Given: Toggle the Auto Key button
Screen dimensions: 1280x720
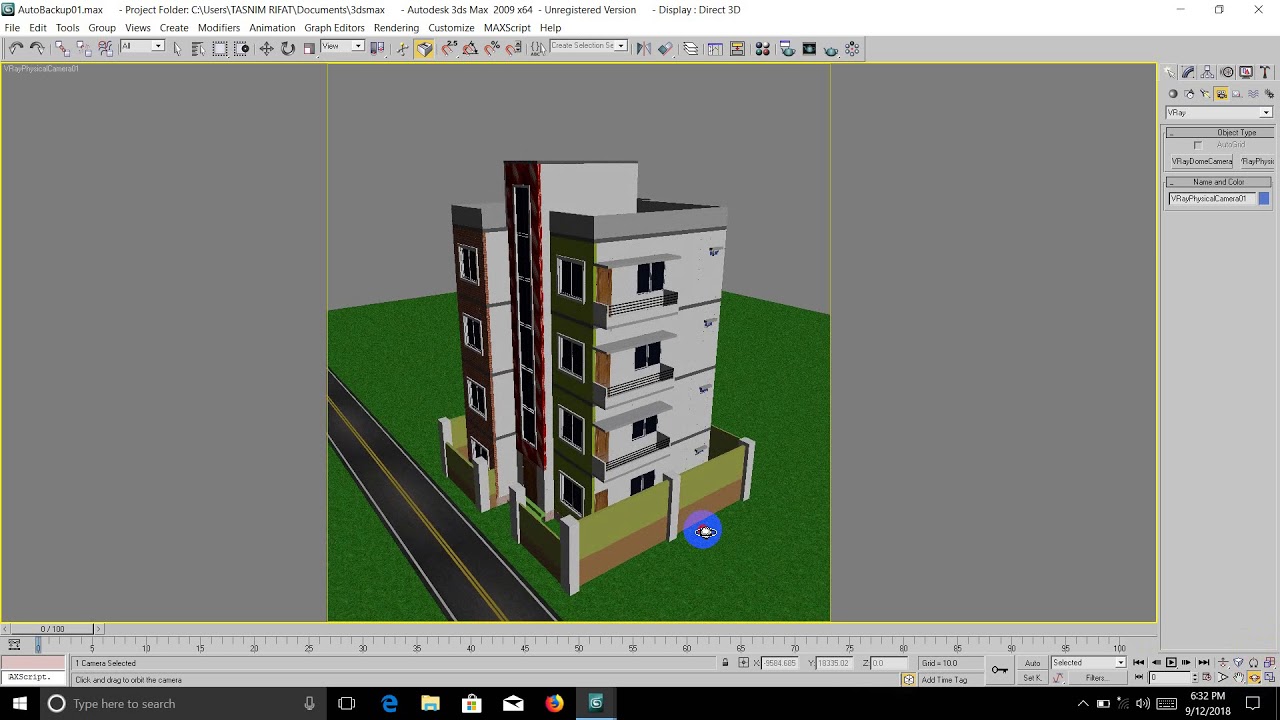Looking at the screenshot, I should (1032, 663).
